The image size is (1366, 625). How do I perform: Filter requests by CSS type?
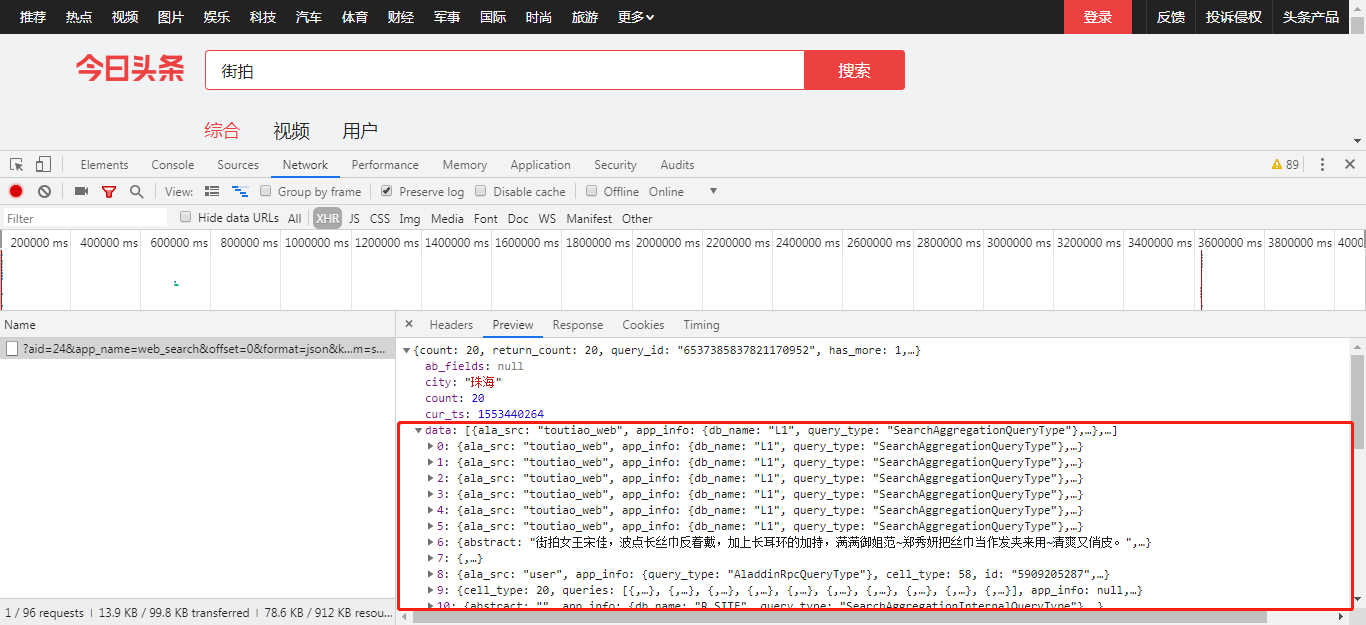[x=380, y=218]
